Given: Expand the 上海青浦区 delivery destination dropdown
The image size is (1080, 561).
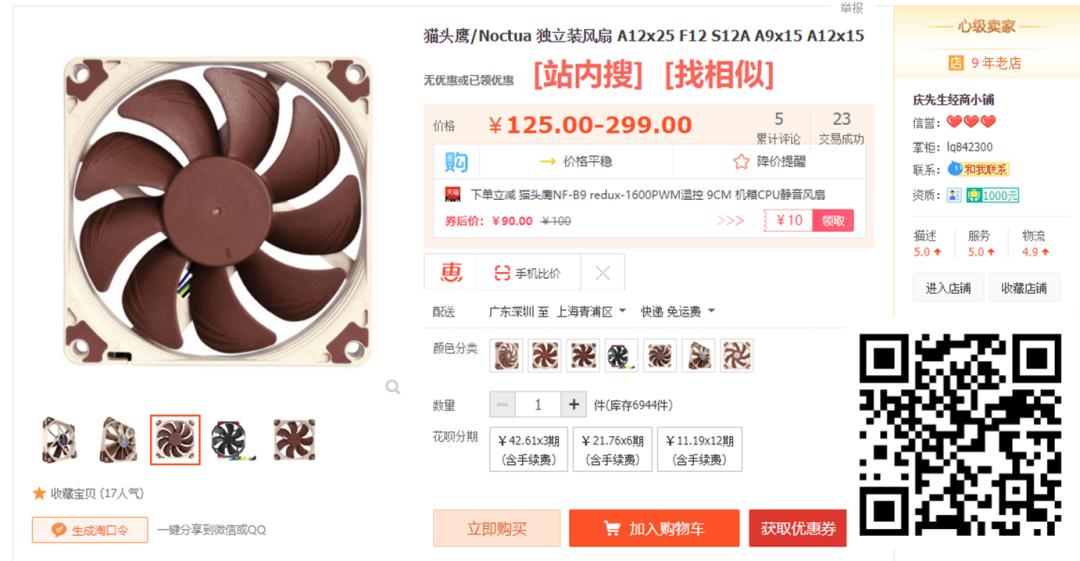Looking at the screenshot, I should tap(592, 312).
